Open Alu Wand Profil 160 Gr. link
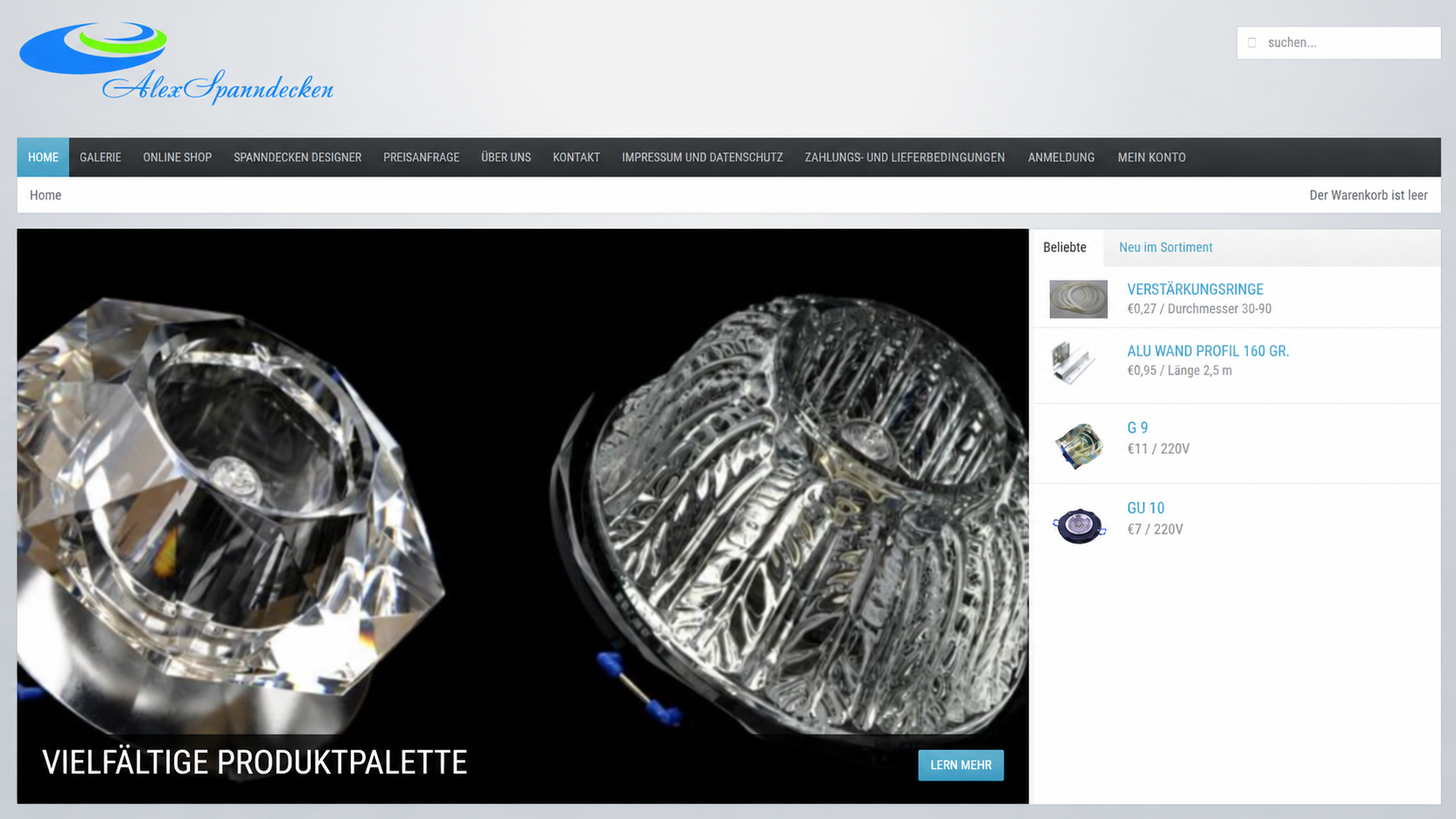The width and height of the screenshot is (1456, 819). tap(1208, 351)
